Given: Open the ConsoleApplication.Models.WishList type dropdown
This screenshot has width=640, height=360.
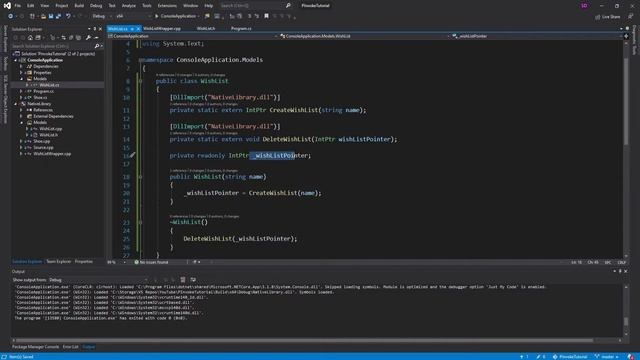Looking at the screenshot, I should click(364, 36).
